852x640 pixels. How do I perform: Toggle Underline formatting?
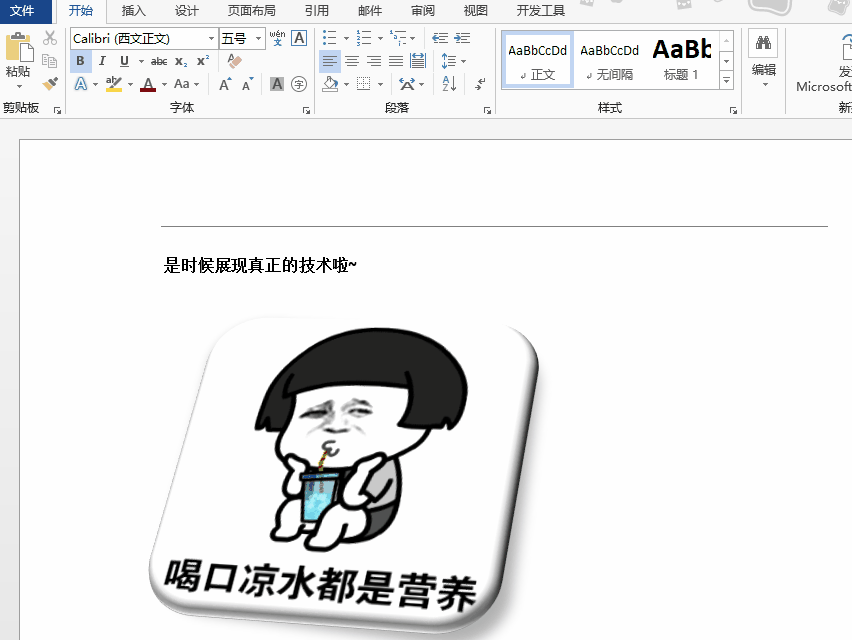coord(124,61)
